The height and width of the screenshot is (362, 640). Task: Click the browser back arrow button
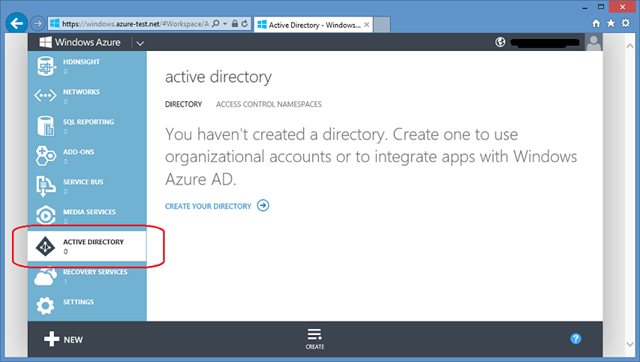[16, 23]
